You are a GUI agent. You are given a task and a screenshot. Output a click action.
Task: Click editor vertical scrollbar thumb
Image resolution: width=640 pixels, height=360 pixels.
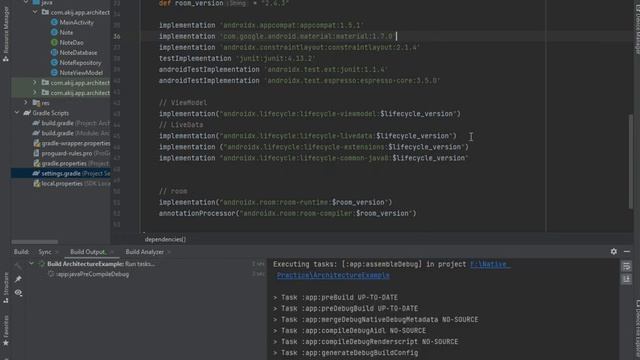click(x=631, y=161)
